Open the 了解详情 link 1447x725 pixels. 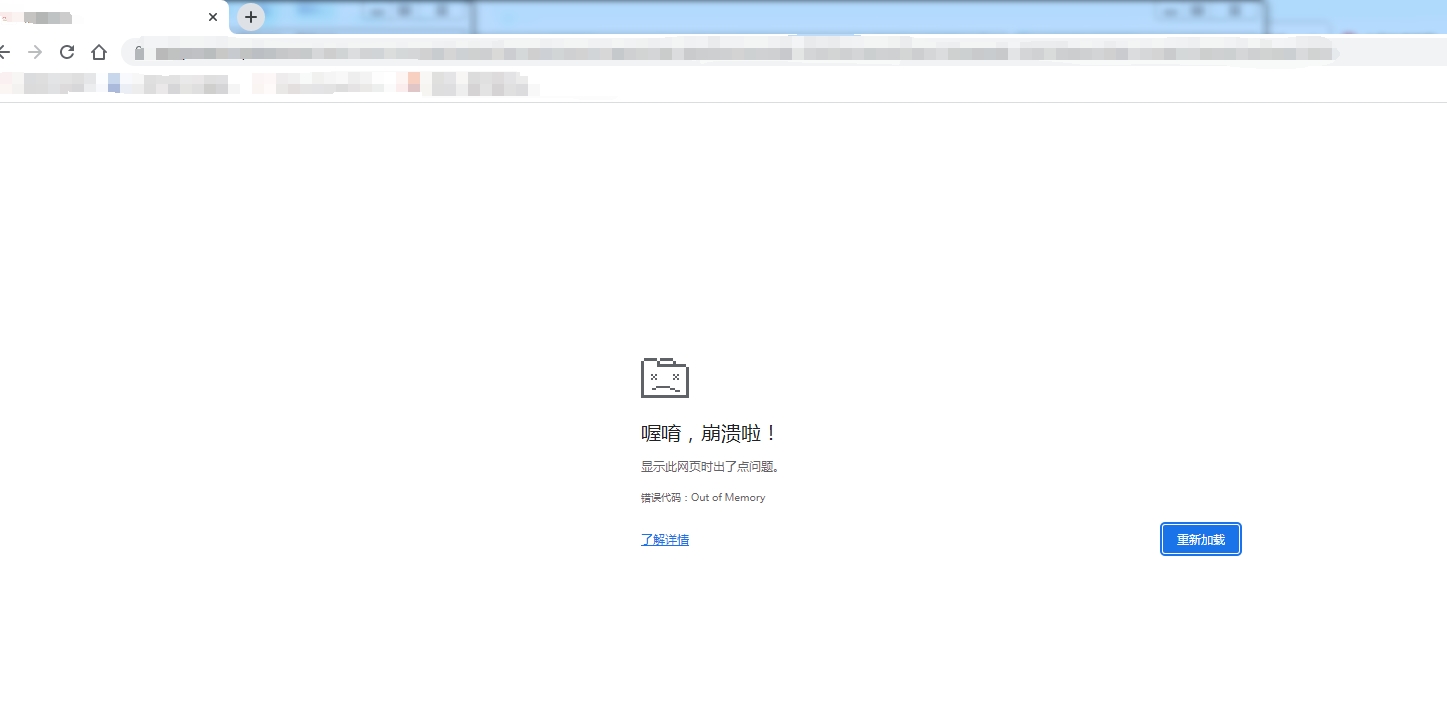[664, 540]
